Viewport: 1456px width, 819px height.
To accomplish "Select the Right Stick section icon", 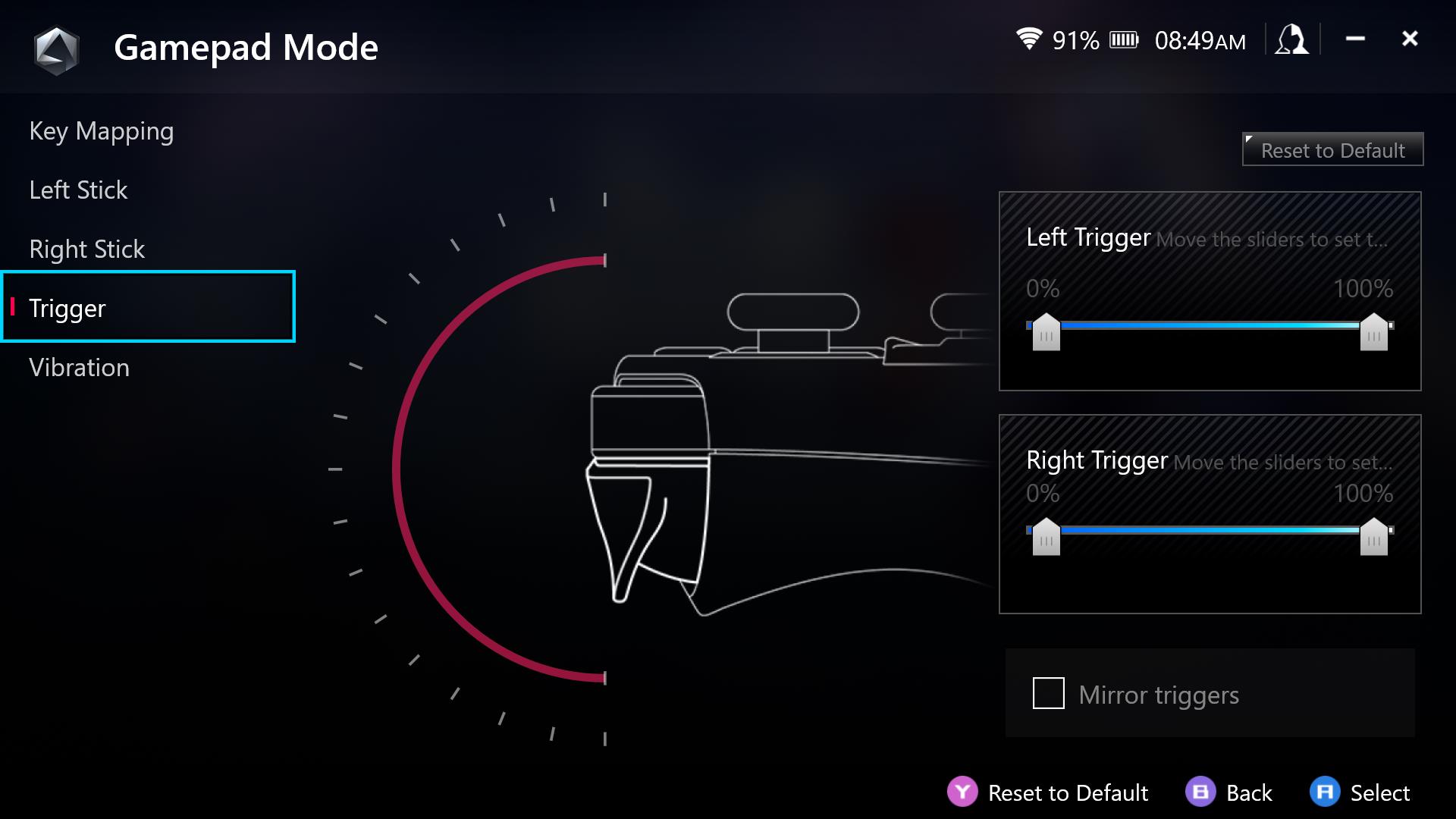I will 86,247.
